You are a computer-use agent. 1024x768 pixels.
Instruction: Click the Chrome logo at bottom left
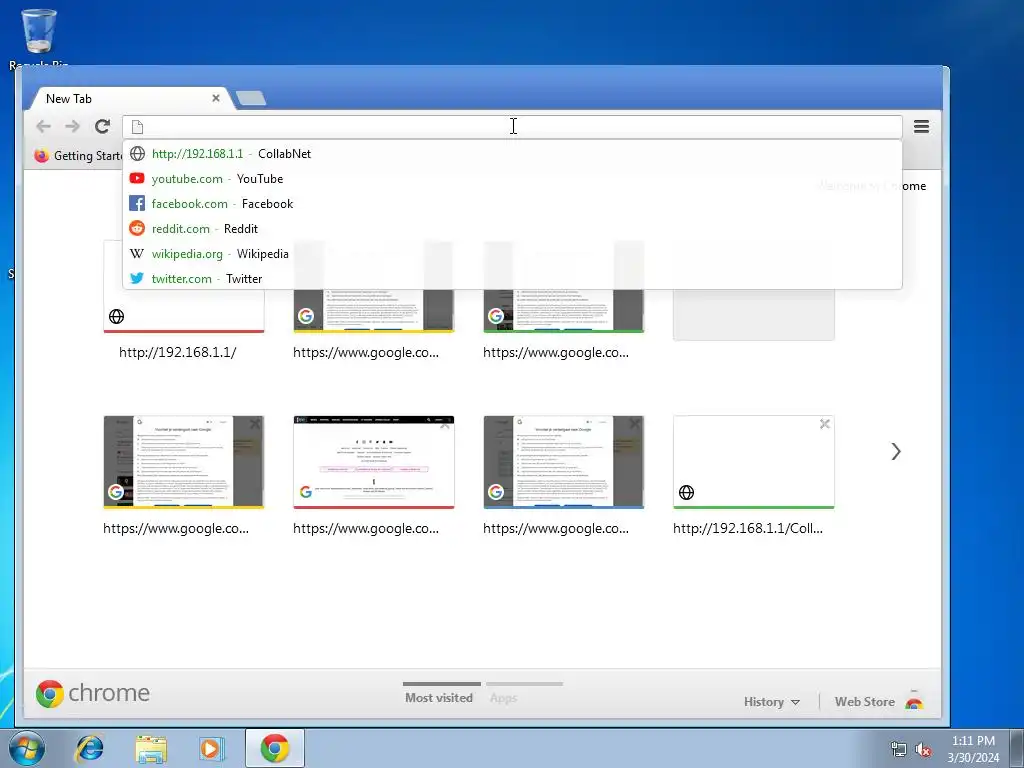click(x=50, y=693)
